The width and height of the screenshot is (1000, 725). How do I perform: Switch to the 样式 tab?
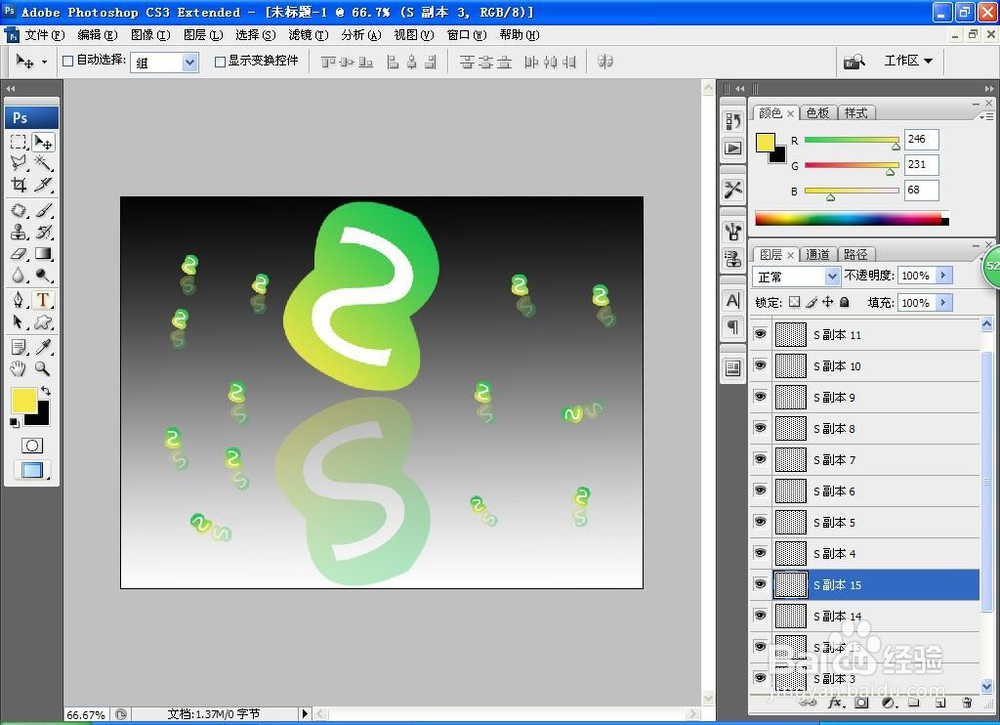tap(855, 113)
